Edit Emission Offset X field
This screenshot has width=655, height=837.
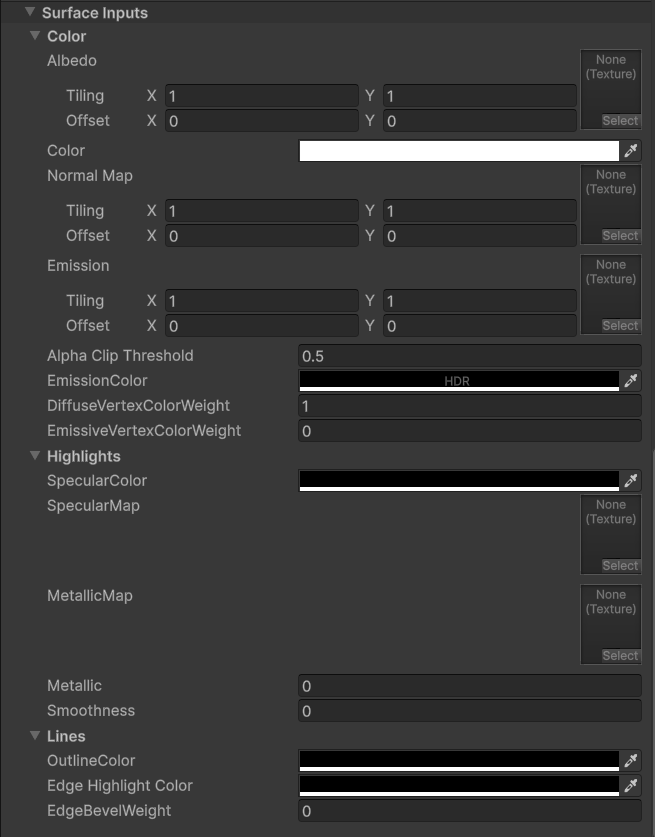[x=262, y=326]
